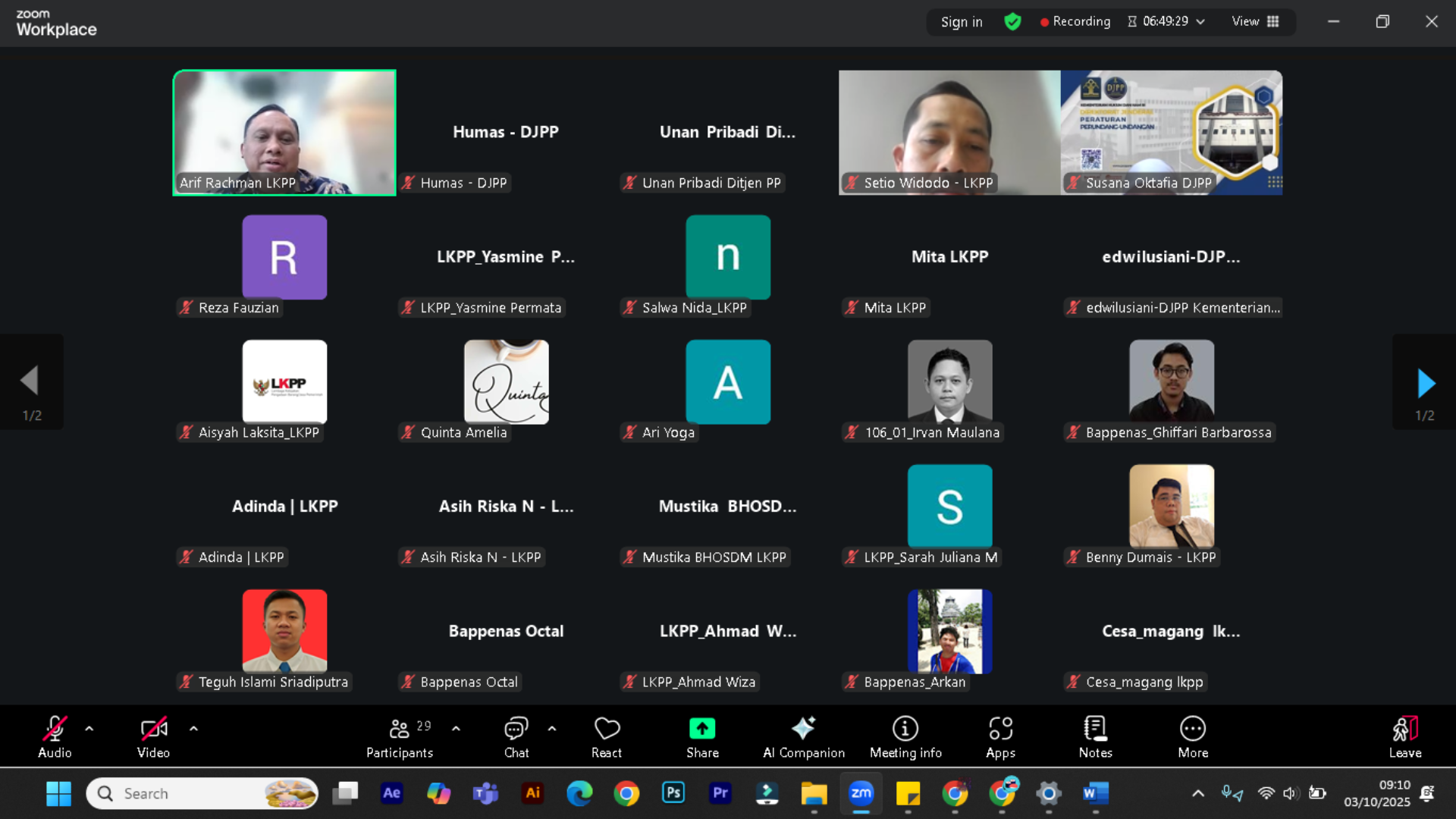
Task: Unmute the Audio microphone
Action: (x=55, y=737)
